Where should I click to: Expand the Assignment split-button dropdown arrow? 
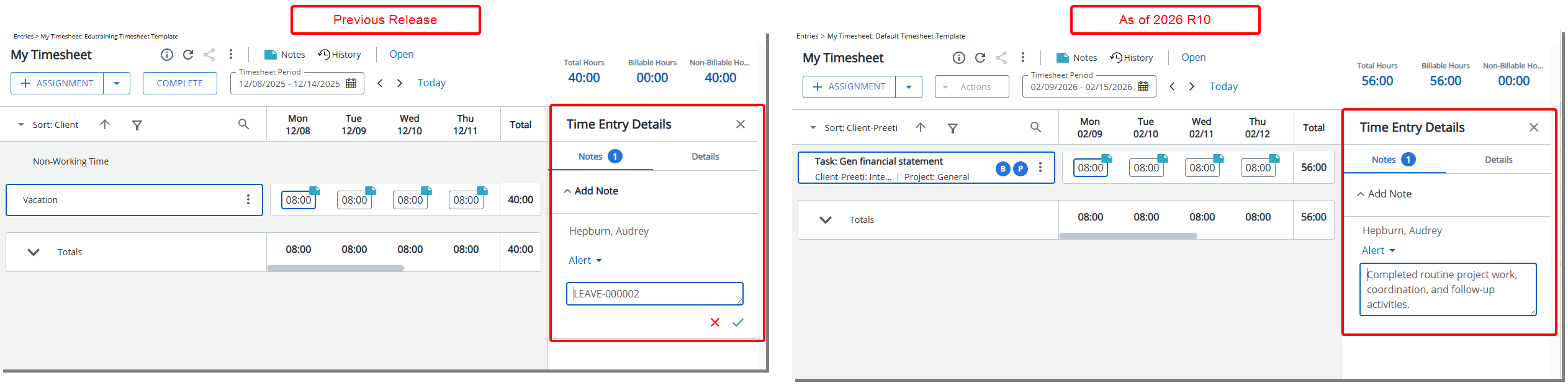[117, 83]
